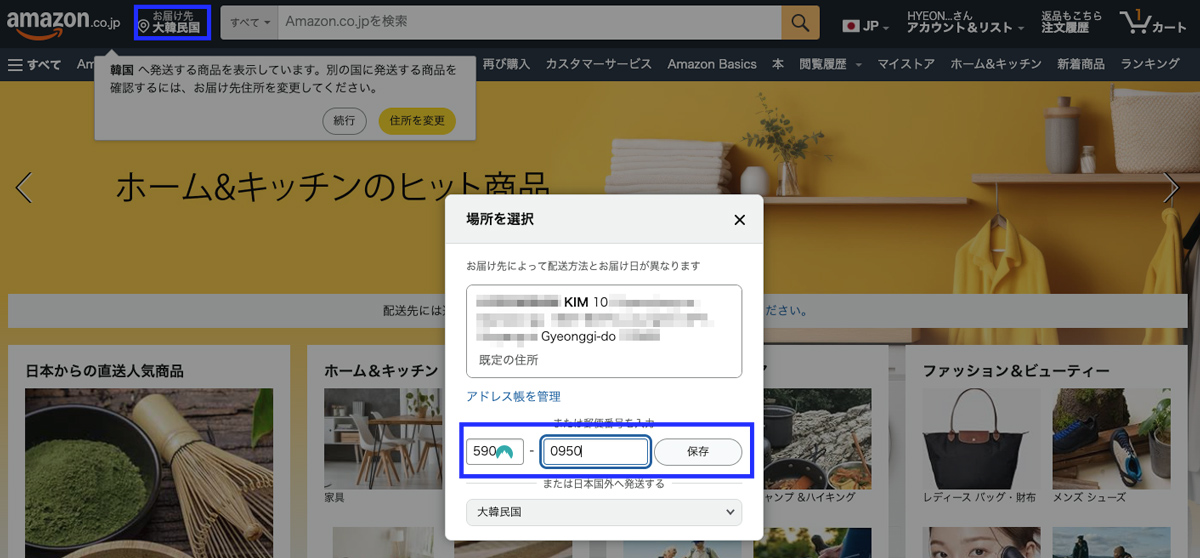Open the 大韓民国 country dropdown

click(604, 511)
